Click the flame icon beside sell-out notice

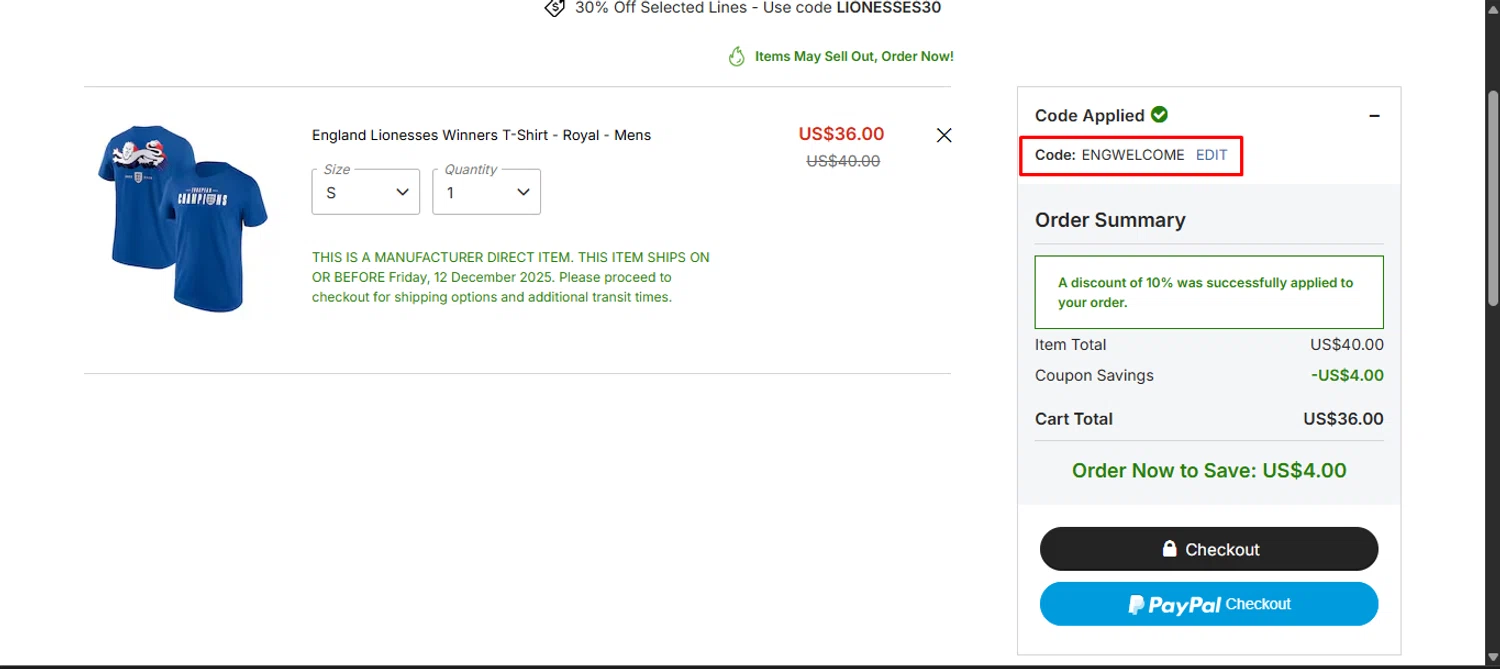coord(737,57)
